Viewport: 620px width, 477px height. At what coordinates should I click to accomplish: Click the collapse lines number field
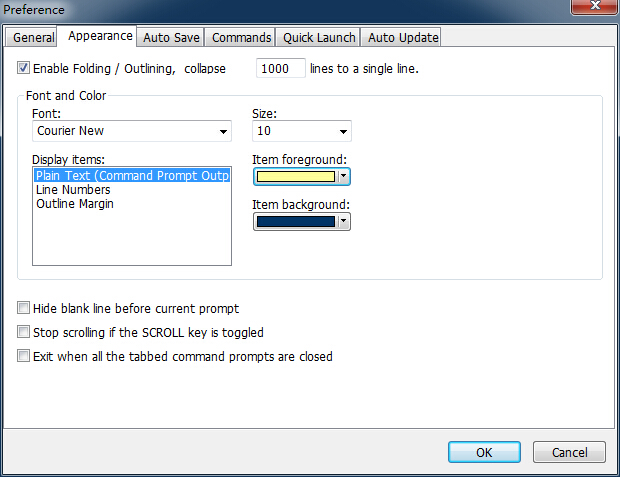[281, 69]
